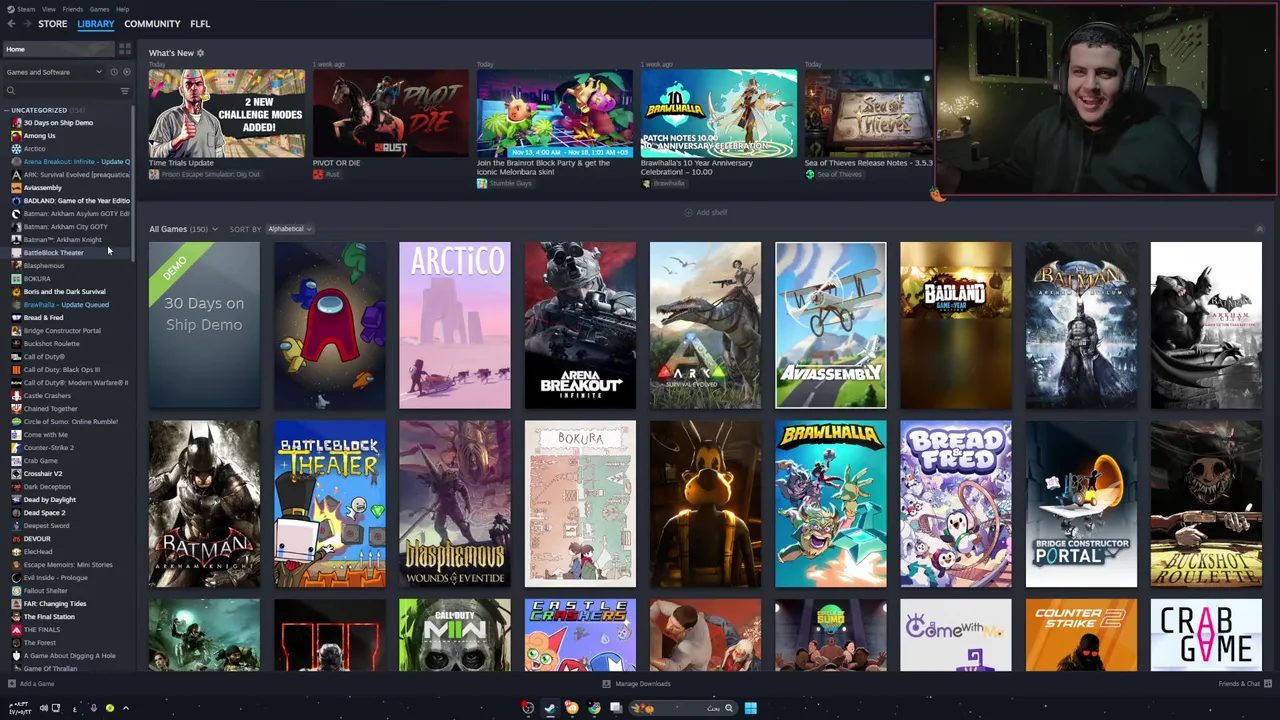Click Aviassembly icon in sidebar list
Screen dimensions: 1280x720
tap(16, 188)
